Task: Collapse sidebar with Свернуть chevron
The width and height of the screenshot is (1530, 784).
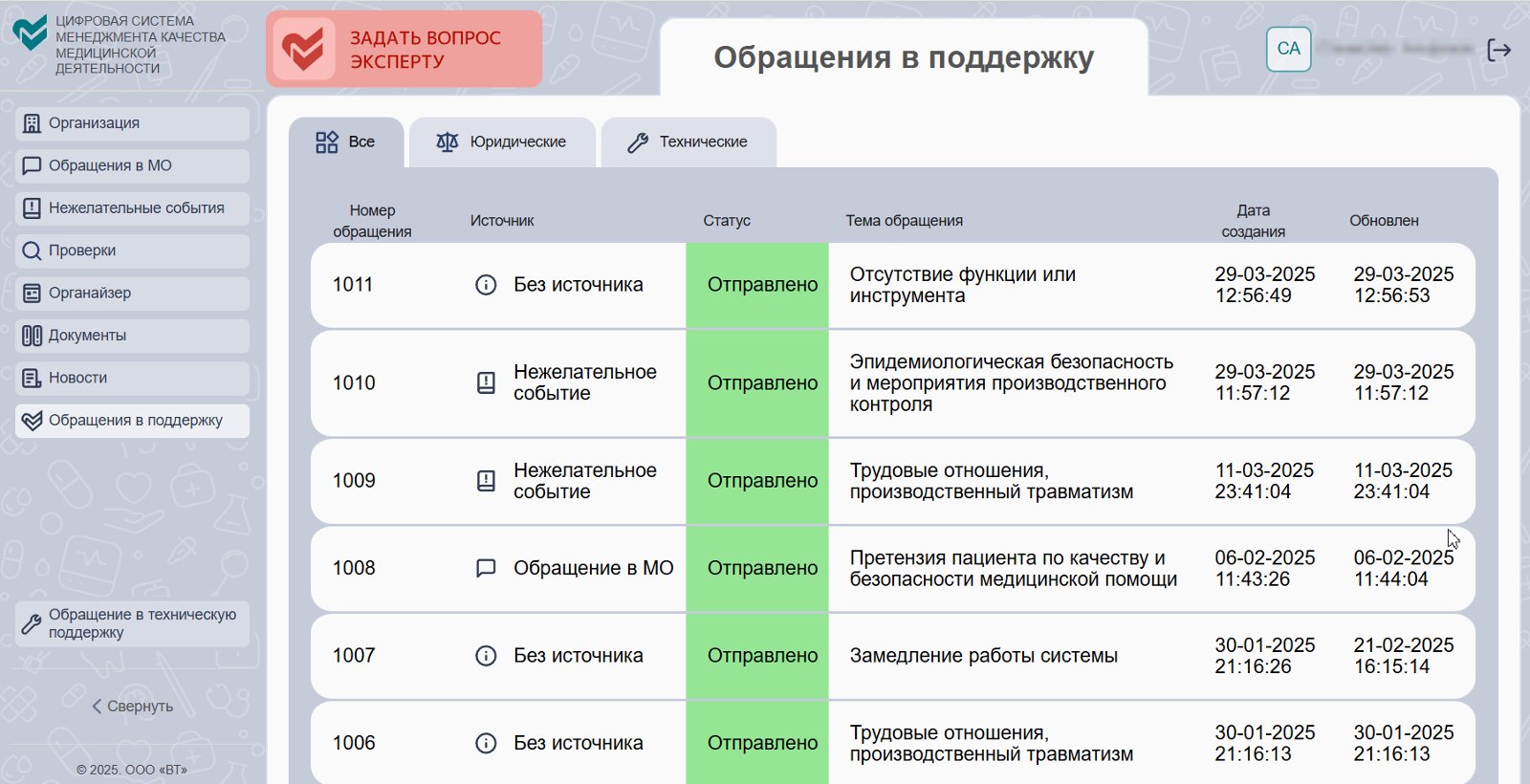Action: pyautogui.click(x=96, y=707)
